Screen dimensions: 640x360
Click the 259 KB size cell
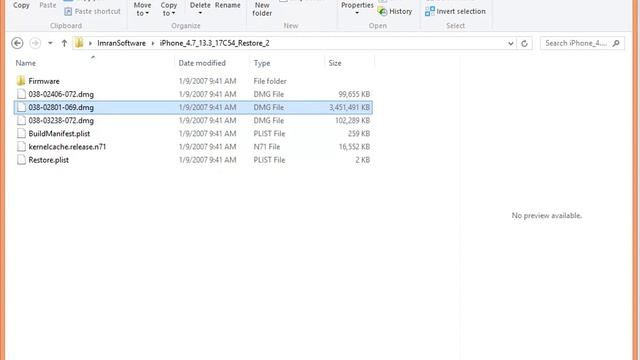point(359,133)
